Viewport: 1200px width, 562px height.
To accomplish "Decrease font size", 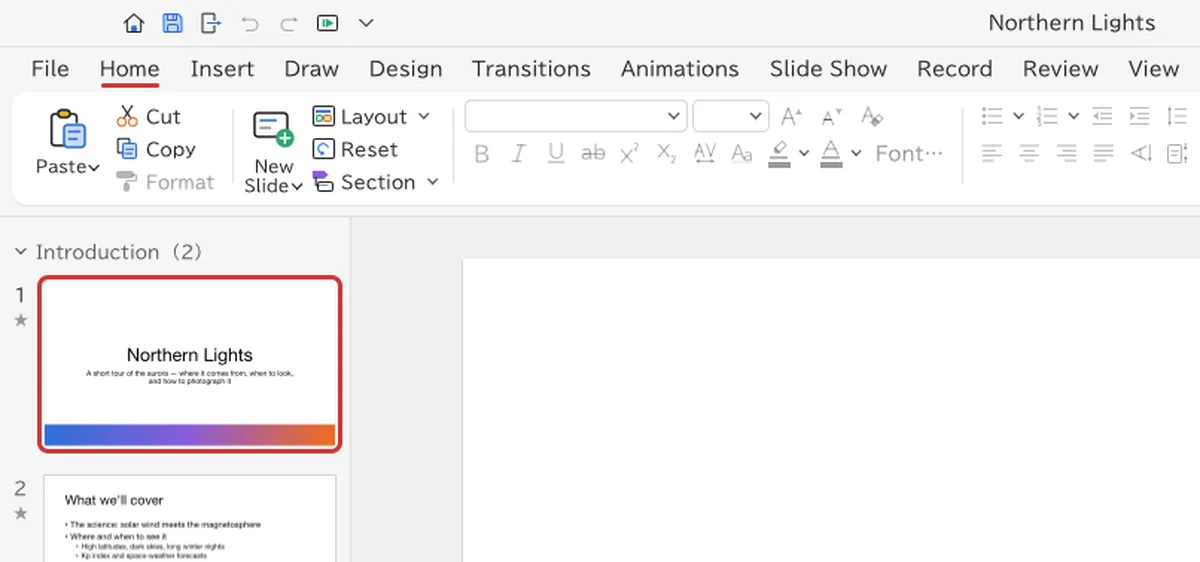I will click(831, 117).
